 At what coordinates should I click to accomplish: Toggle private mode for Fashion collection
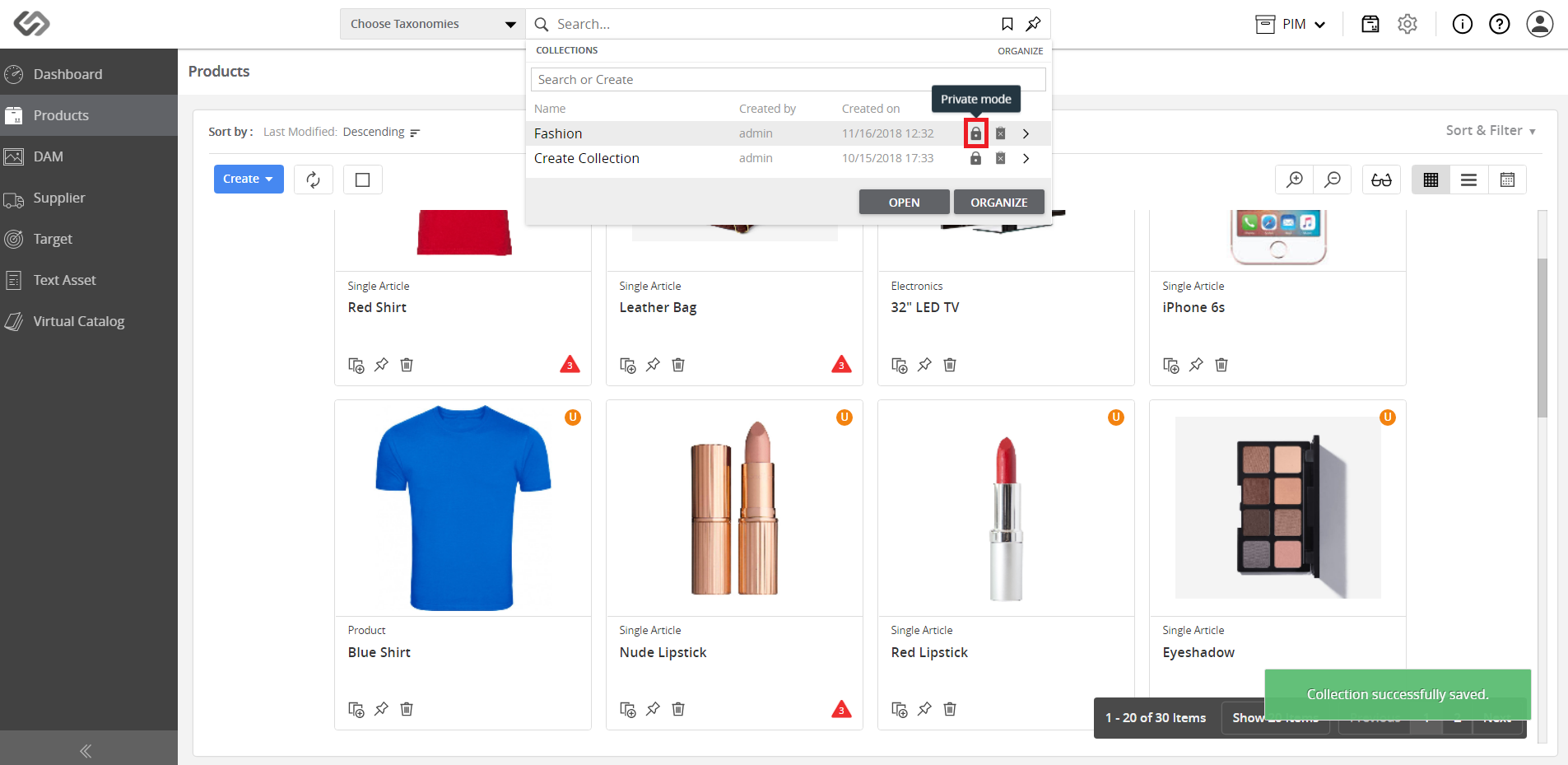975,133
